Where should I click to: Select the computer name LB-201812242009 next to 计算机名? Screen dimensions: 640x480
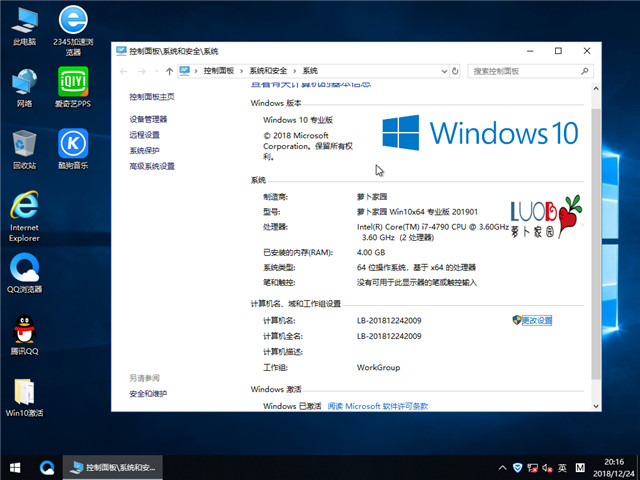click(389, 320)
